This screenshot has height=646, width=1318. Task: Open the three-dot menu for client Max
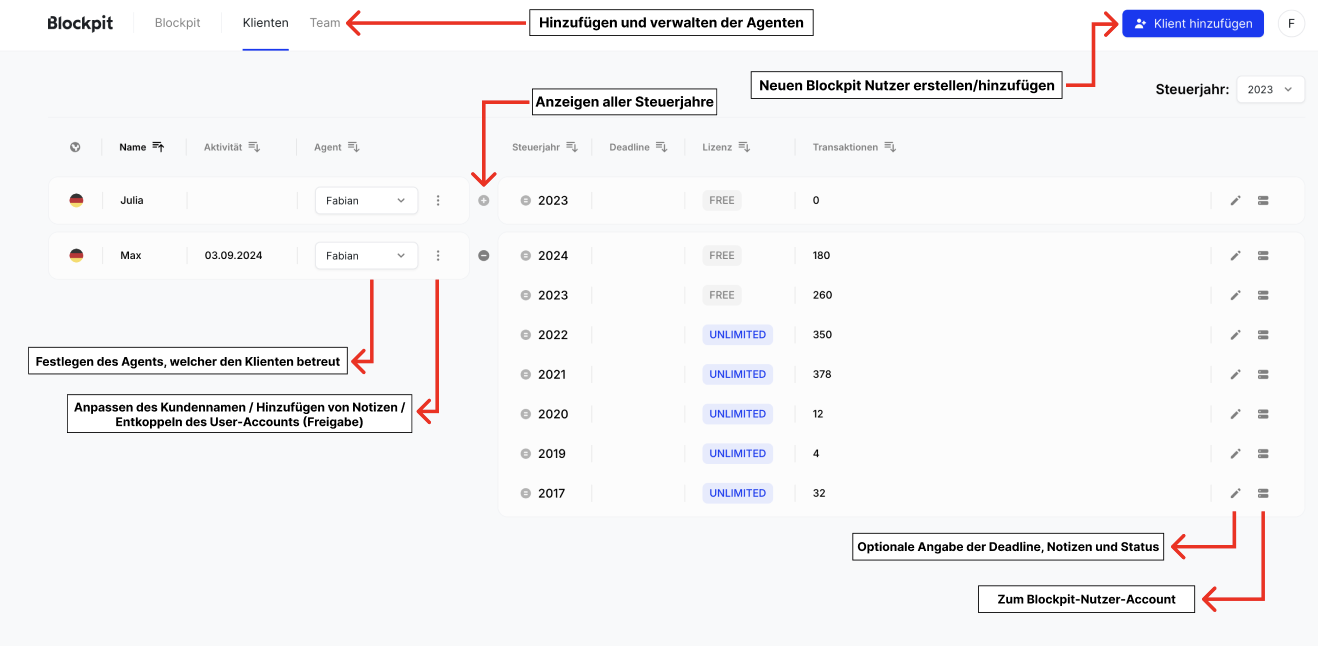point(438,256)
